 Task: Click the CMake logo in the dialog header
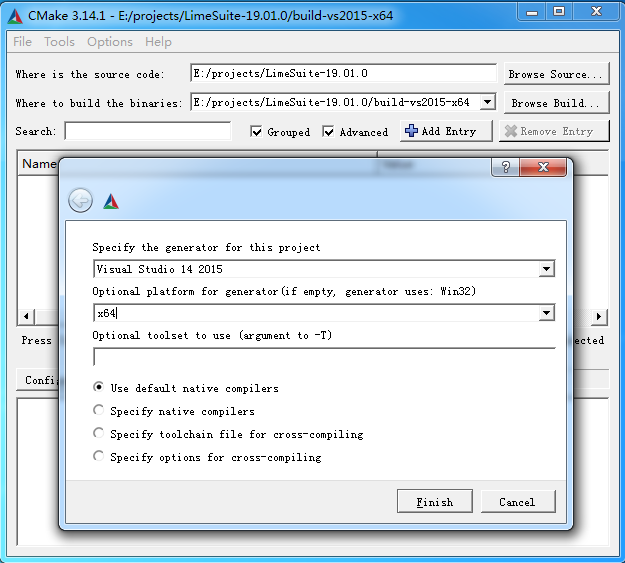pyautogui.click(x=111, y=202)
